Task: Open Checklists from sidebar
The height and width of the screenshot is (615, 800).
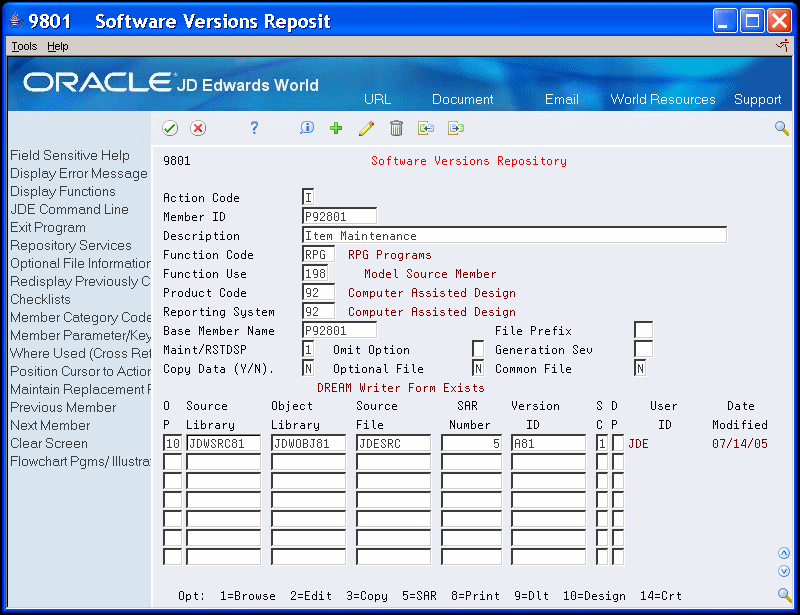Action: point(40,300)
